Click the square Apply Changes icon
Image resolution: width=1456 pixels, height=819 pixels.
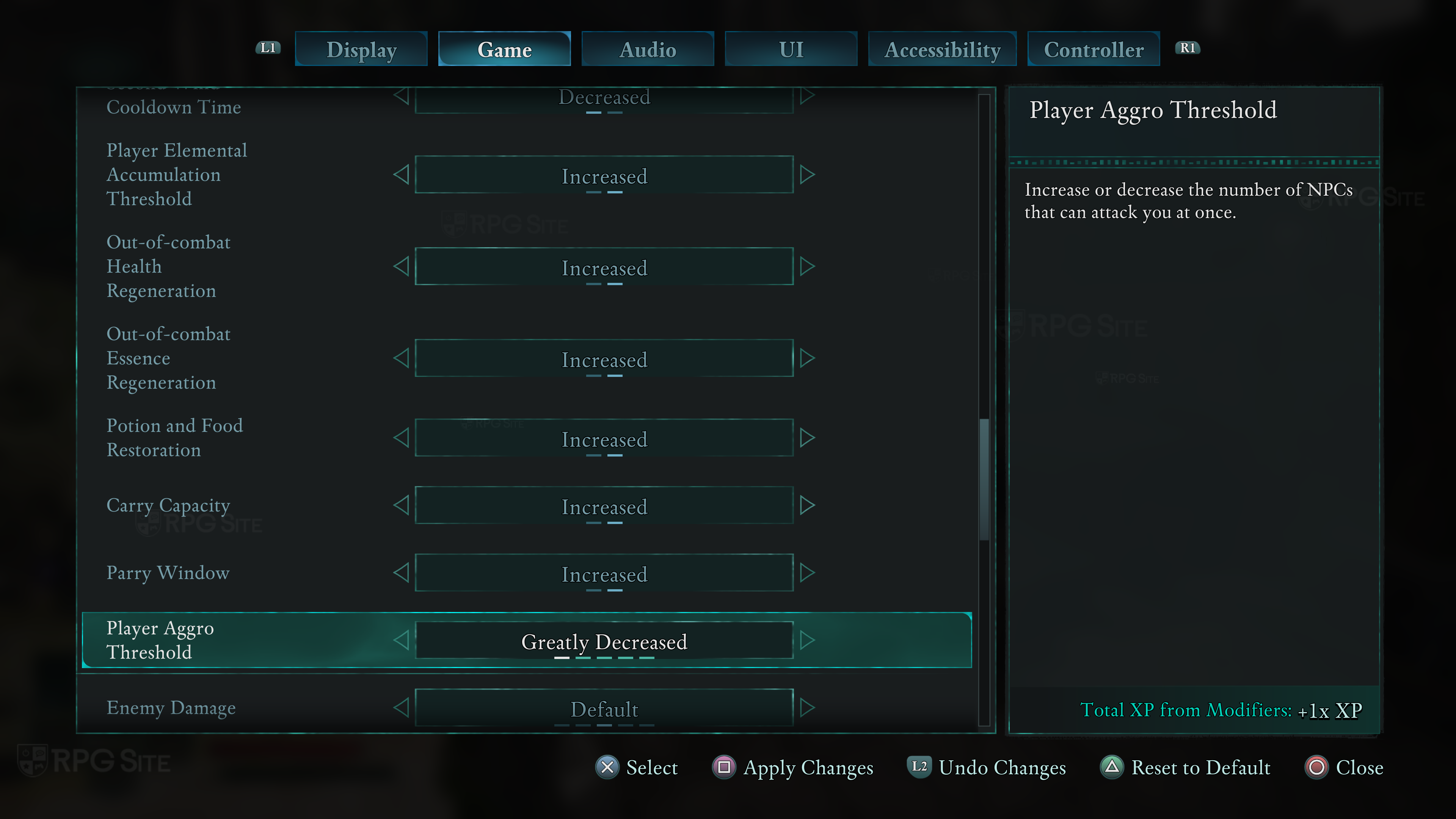[x=723, y=767]
